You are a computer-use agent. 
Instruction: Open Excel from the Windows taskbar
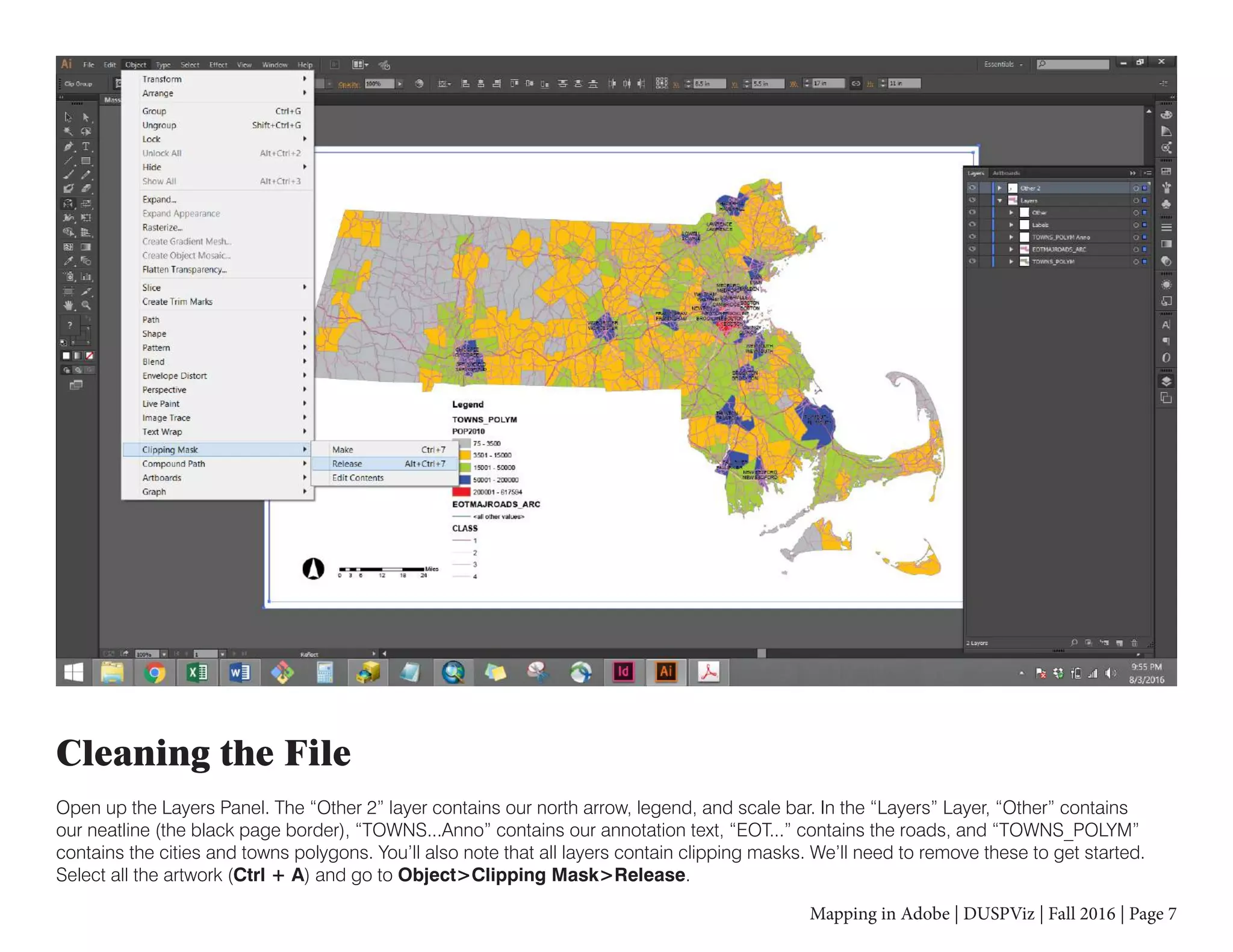197,672
